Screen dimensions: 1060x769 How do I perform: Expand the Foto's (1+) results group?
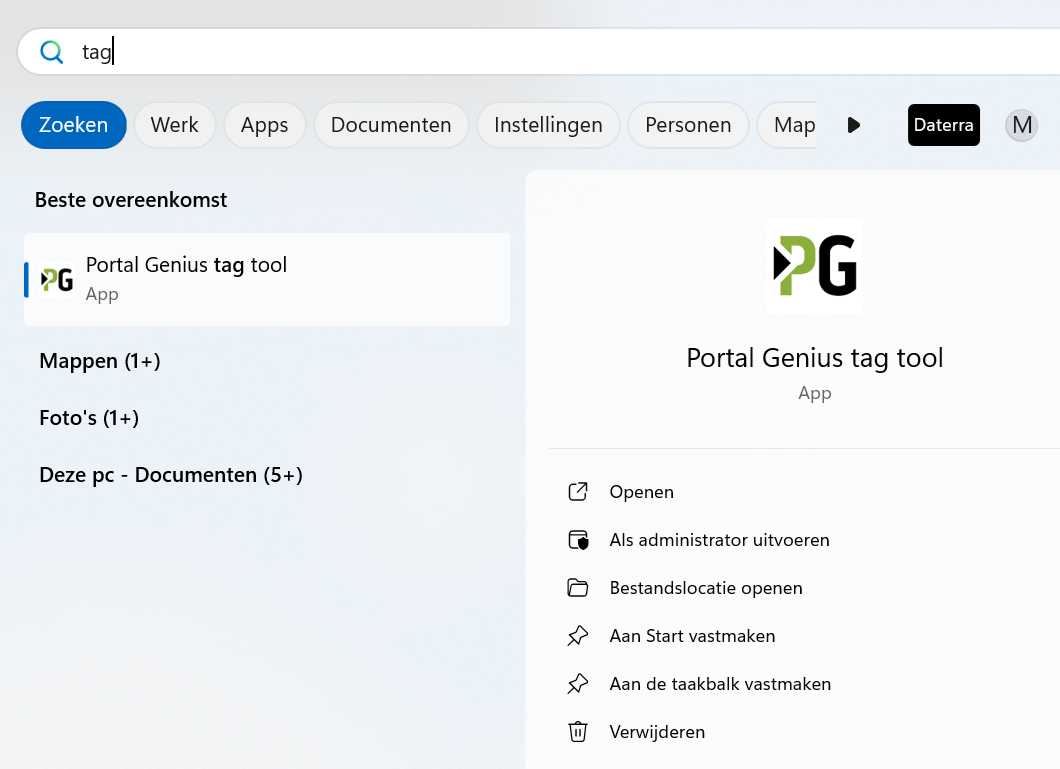coord(89,418)
